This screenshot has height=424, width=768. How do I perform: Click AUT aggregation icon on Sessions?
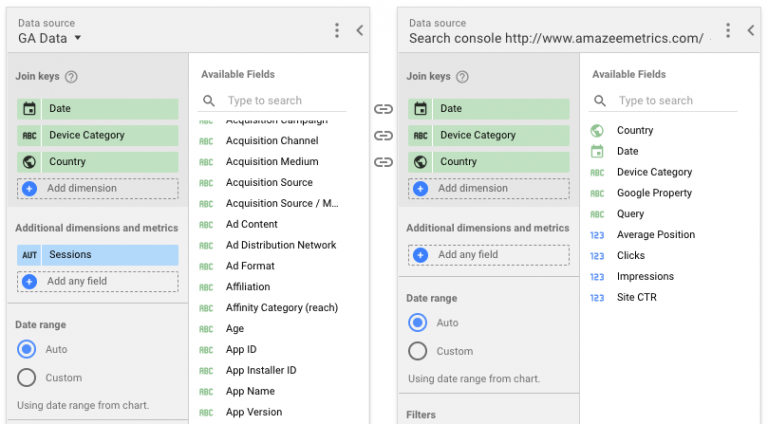click(29, 255)
